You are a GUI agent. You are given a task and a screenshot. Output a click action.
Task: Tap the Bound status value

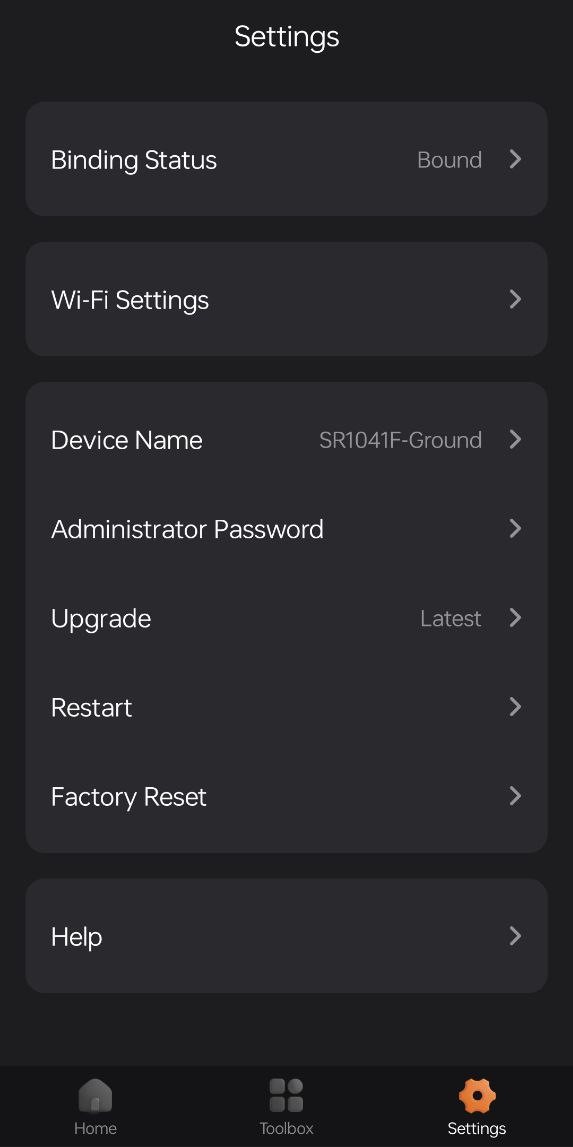[449, 159]
